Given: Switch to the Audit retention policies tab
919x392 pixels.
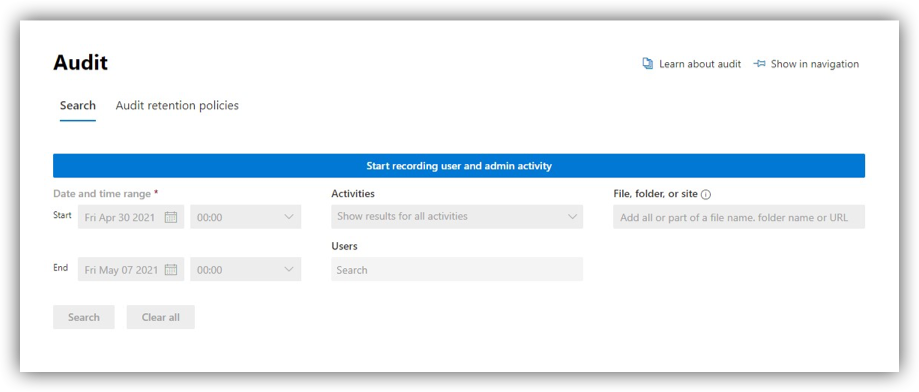Looking at the screenshot, I should coord(177,106).
